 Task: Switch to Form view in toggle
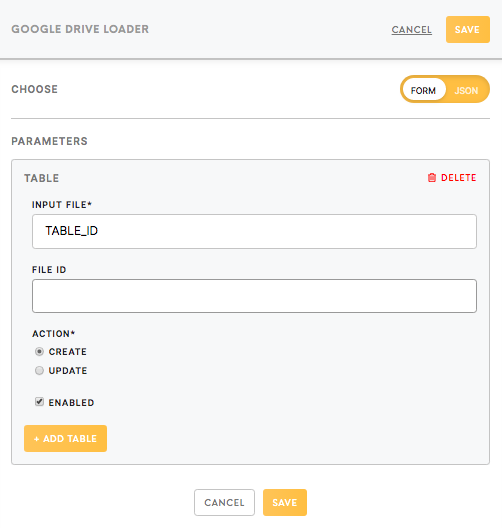click(423, 90)
